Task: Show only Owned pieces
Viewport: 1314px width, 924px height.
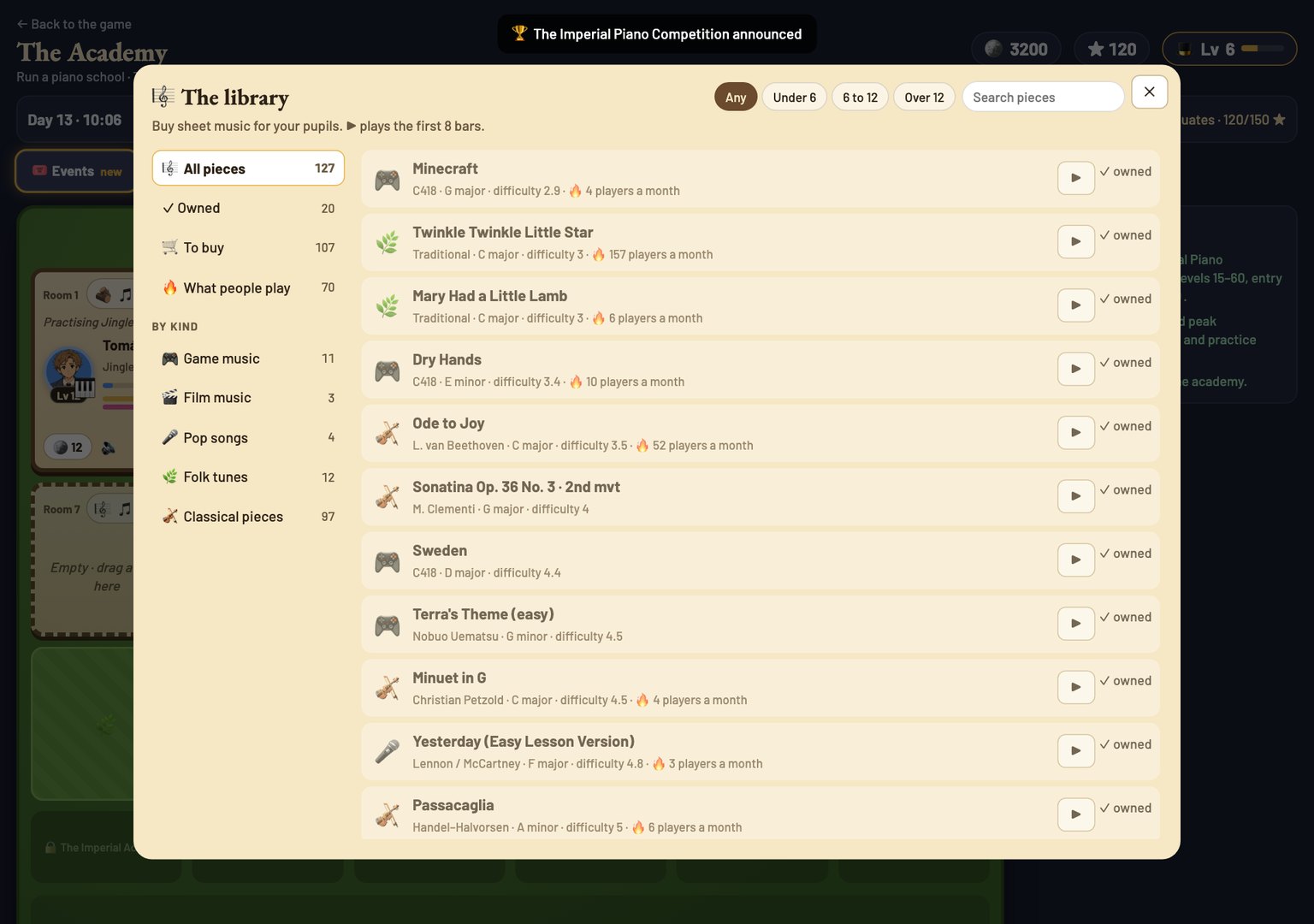Action: pyautogui.click(x=248, y=208)
